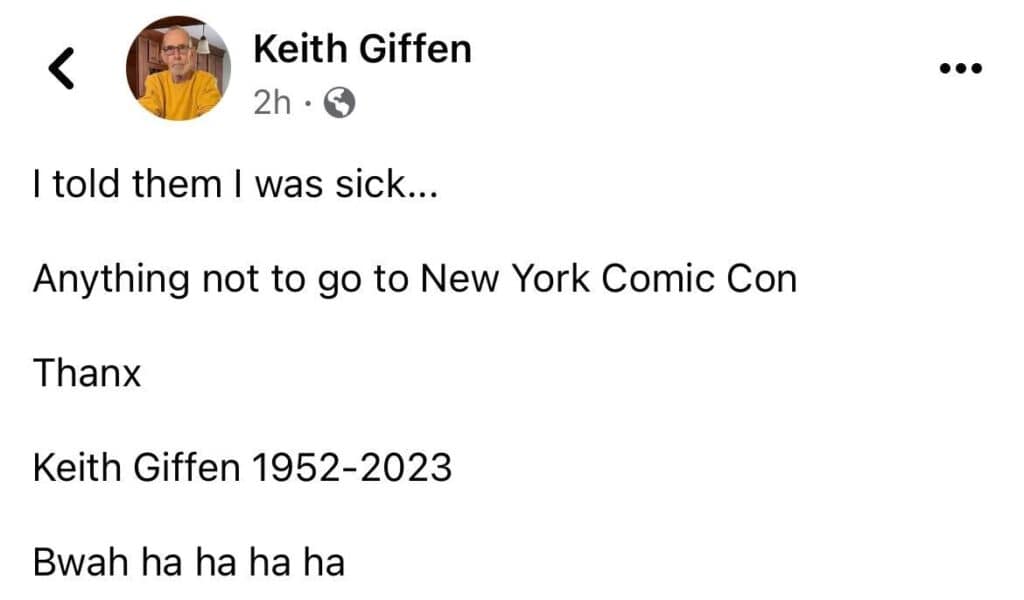Open the post options via three-dot icon
This screenshot has height=600, width=1024.
[x=961, y=67]
